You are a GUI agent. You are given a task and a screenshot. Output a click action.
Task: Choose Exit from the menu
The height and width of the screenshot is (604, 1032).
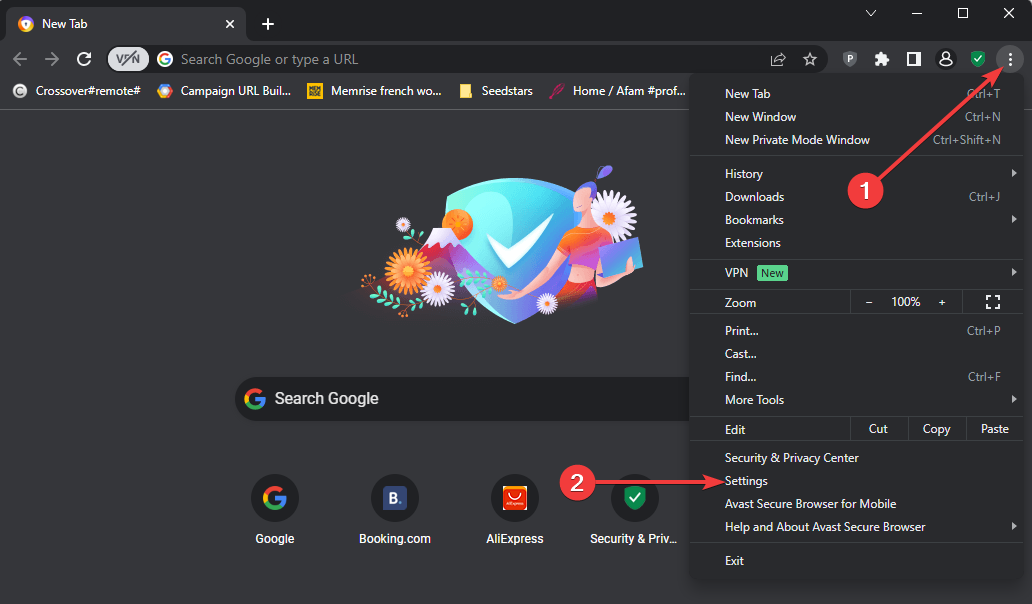pyautogui.click(x=856, y=561)
